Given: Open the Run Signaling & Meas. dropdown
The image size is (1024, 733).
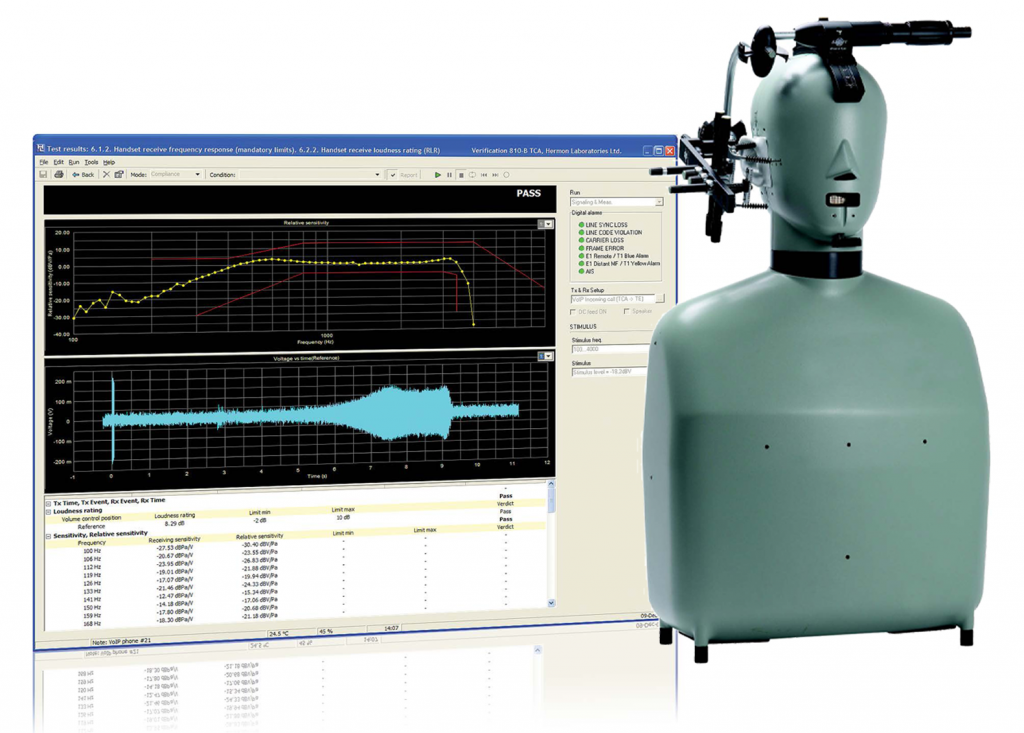Looking at the screenshot, I should click(x=616, y=202).
